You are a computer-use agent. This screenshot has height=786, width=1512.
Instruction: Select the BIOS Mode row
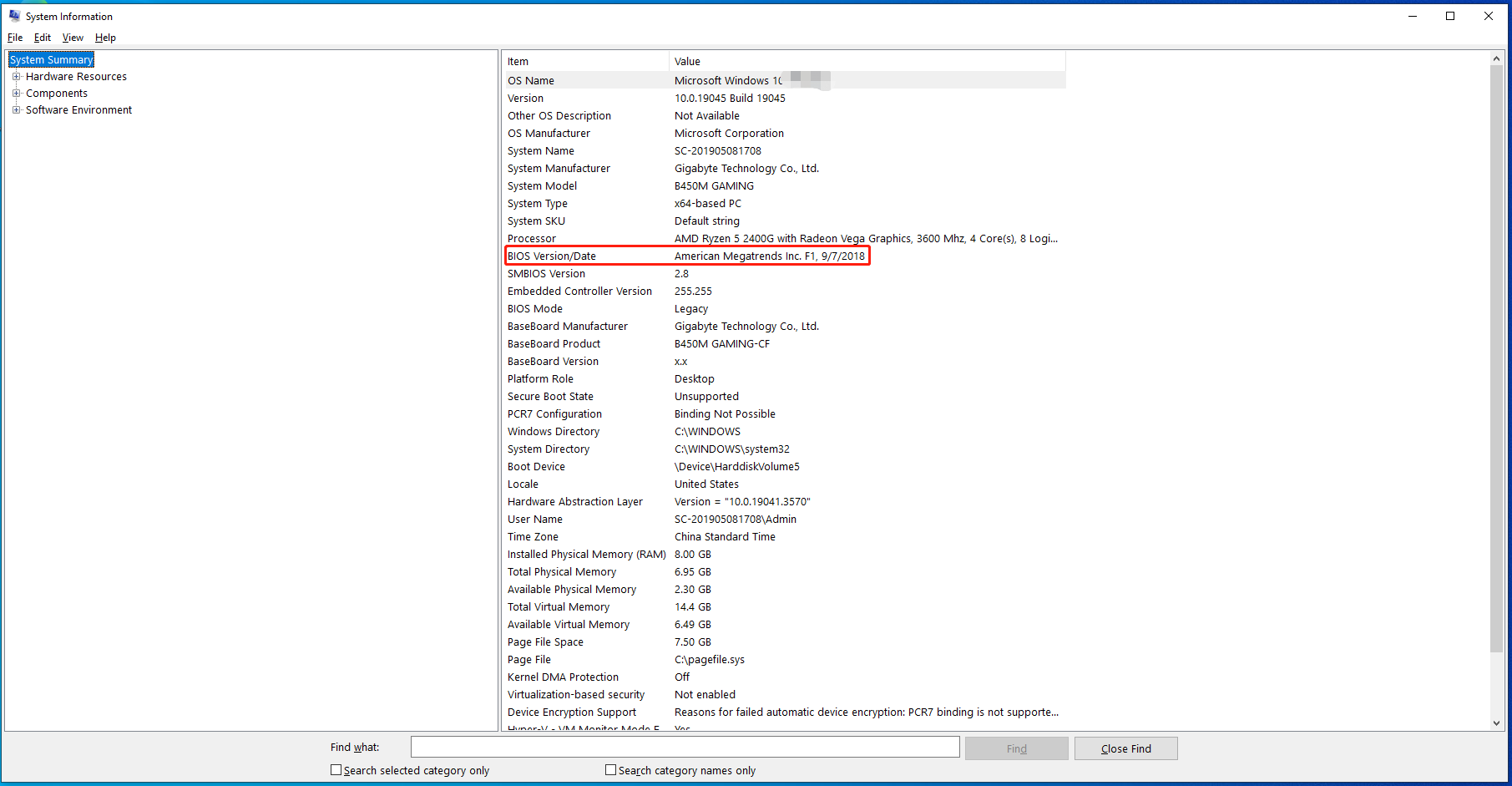coord(784,308)
